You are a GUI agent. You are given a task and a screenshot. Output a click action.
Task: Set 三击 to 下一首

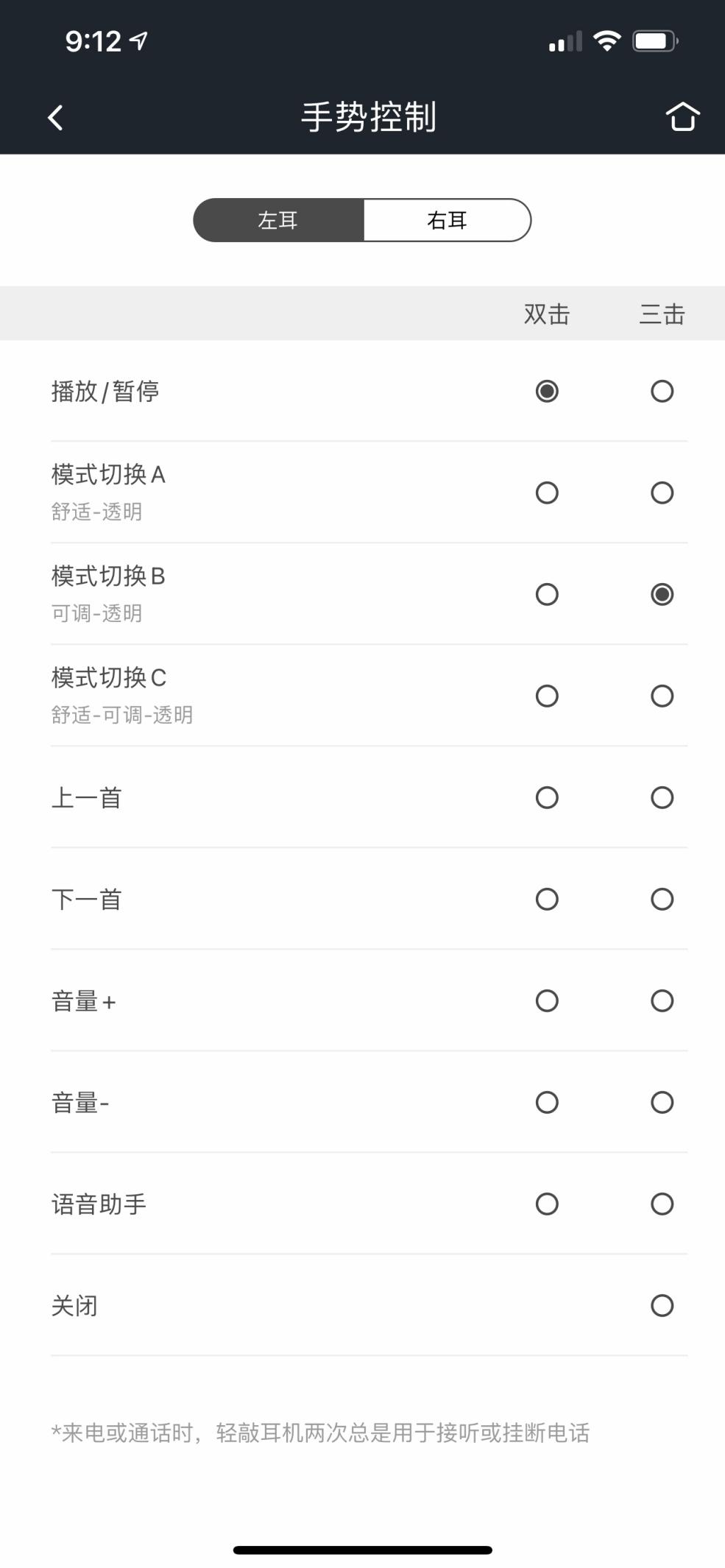662,899
